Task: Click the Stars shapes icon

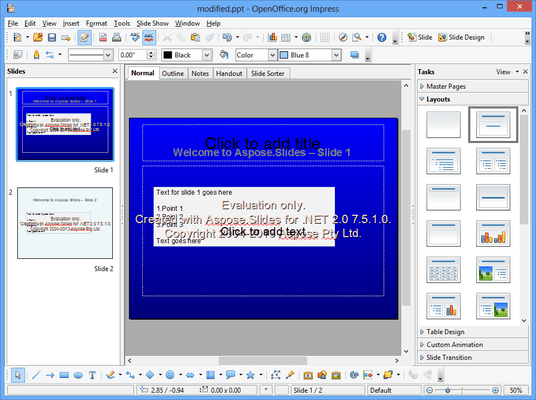Action: pyautogui.click(x=251, y=375)
